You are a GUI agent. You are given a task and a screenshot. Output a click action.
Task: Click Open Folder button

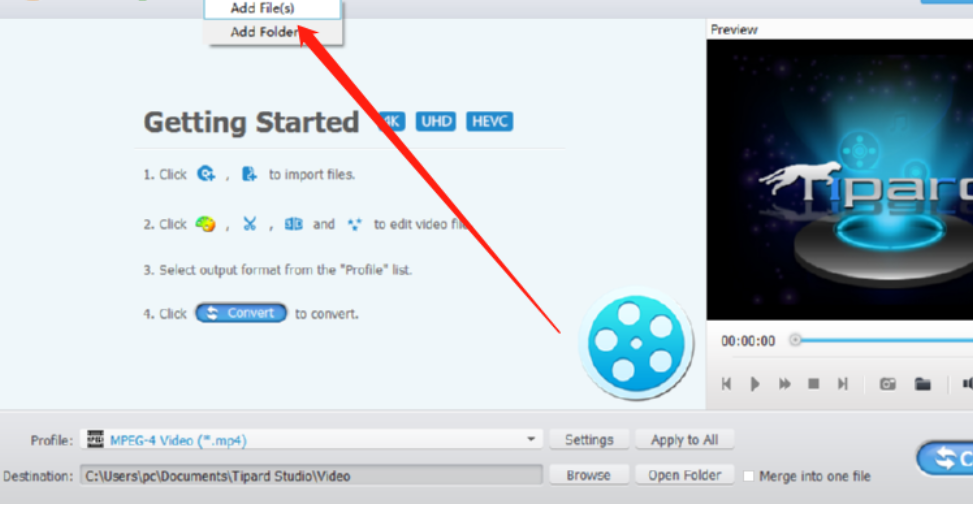[684, 475]
